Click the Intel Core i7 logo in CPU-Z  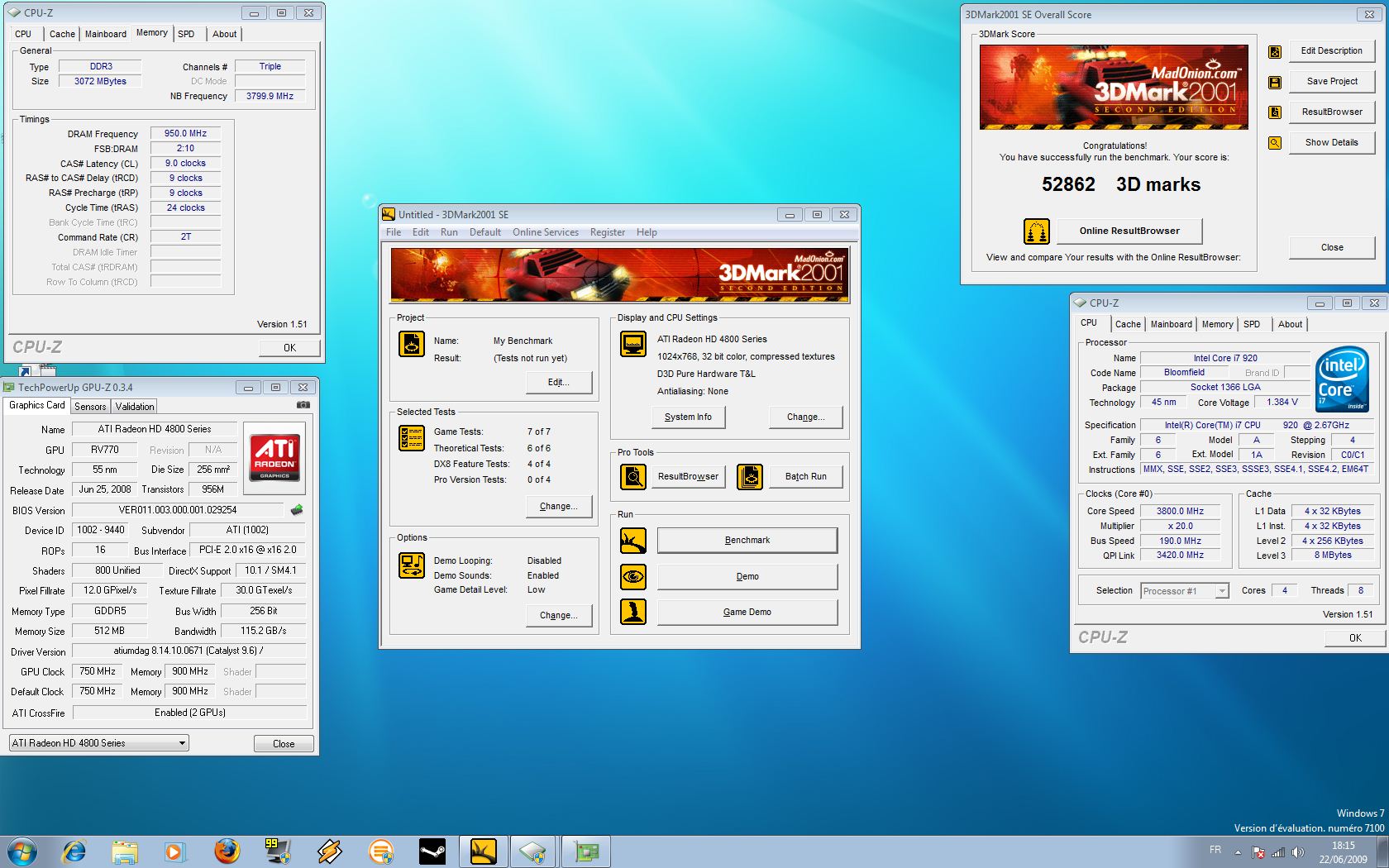1342,379
